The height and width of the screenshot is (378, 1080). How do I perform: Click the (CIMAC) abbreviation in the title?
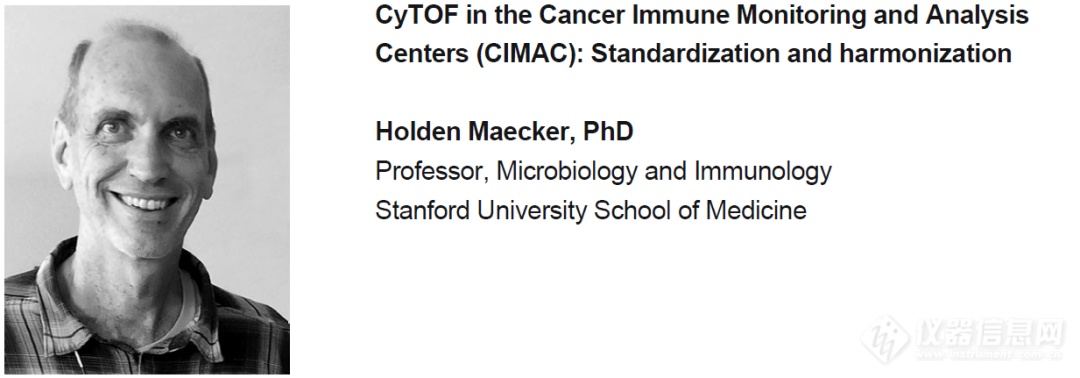(x=529, y=53)
